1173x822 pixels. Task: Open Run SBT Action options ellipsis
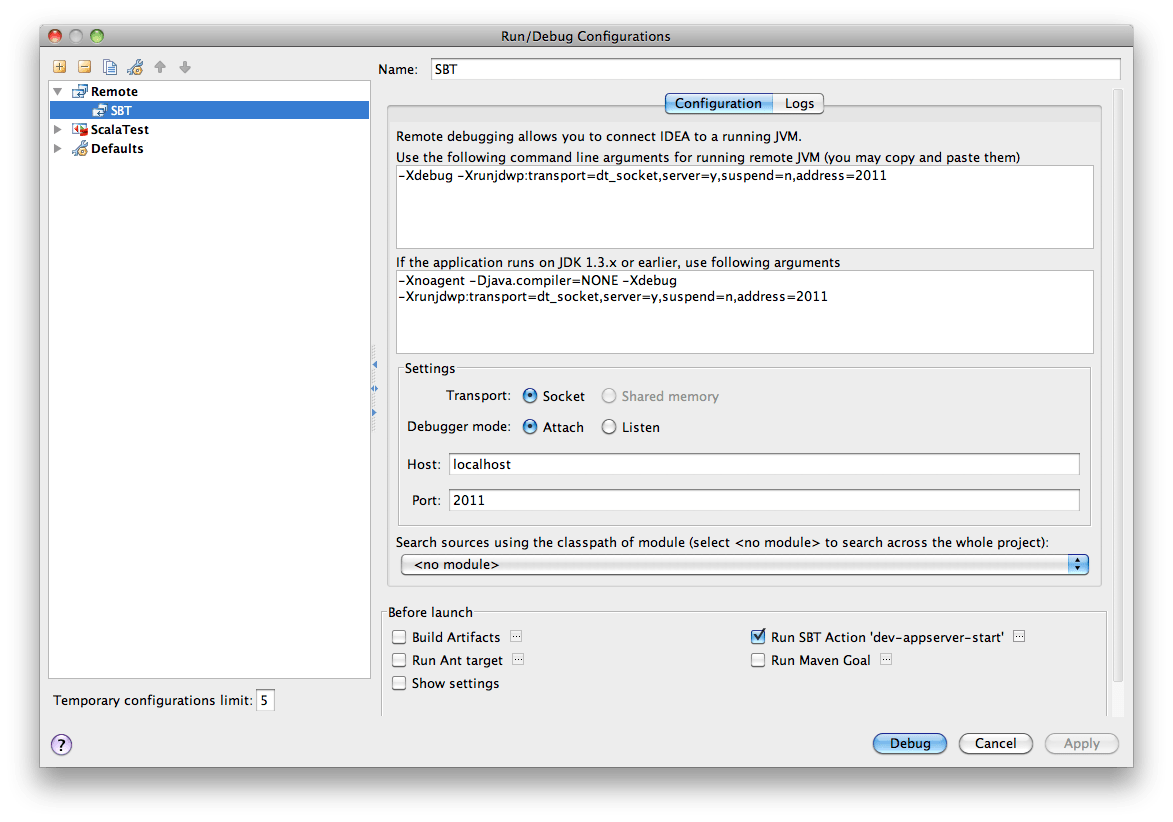click(x=1019, y=637)
